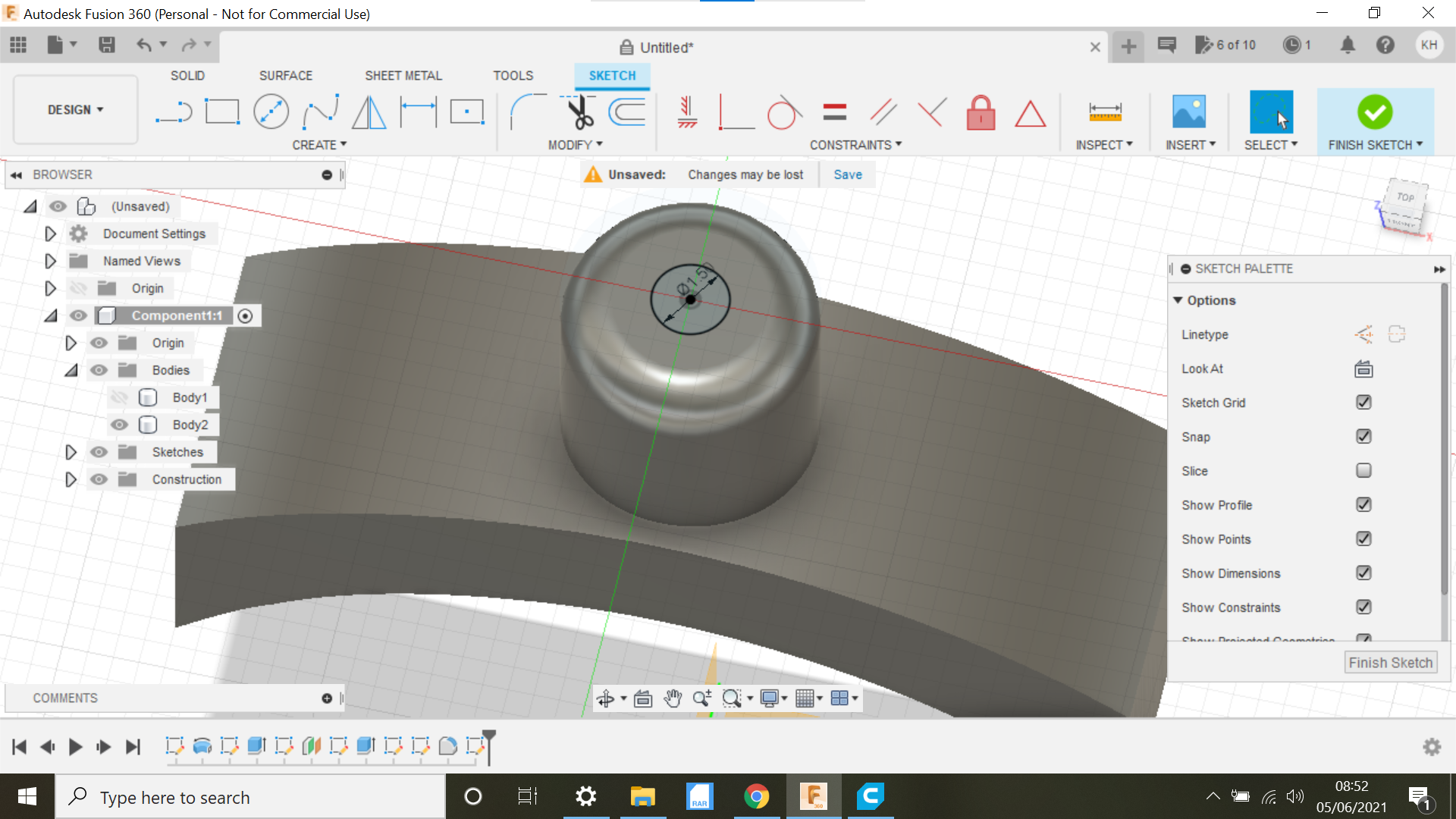Toggle visibility of Body2
Image resolution: width=1456 pixels, height=819 pixels.
(119, 425)
